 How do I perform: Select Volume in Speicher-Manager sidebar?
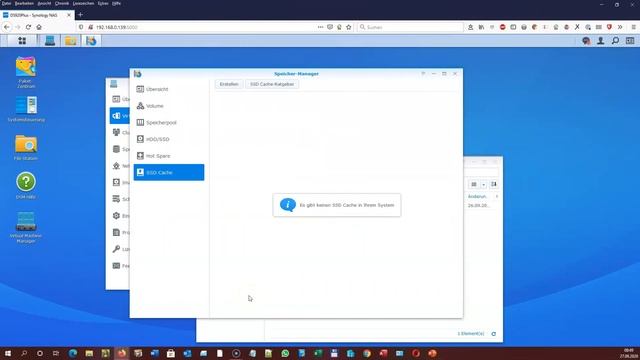(169, 106)
